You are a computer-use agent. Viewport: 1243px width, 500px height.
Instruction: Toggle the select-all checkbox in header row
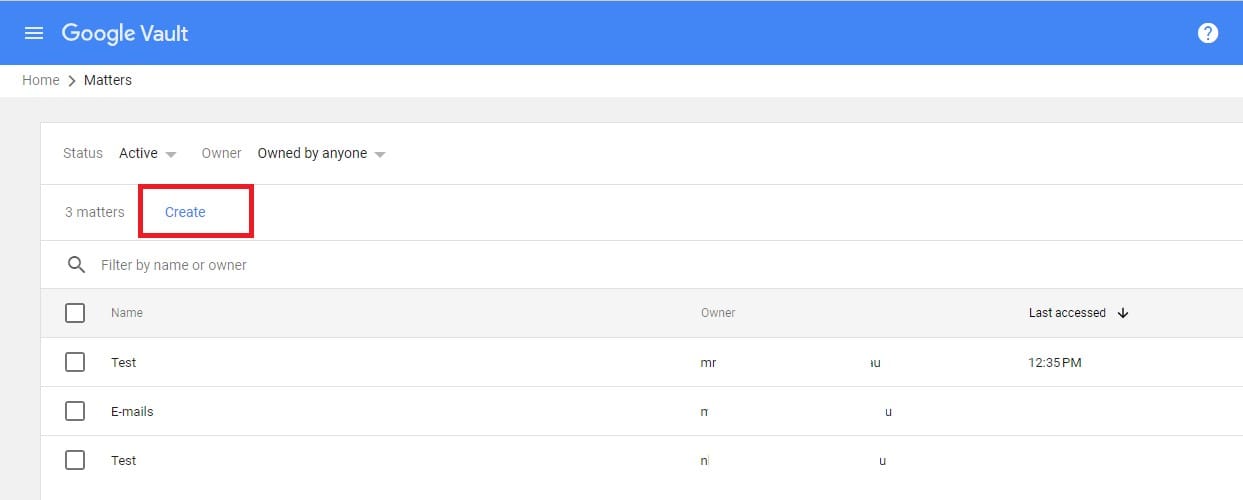[x=75, y=313]
